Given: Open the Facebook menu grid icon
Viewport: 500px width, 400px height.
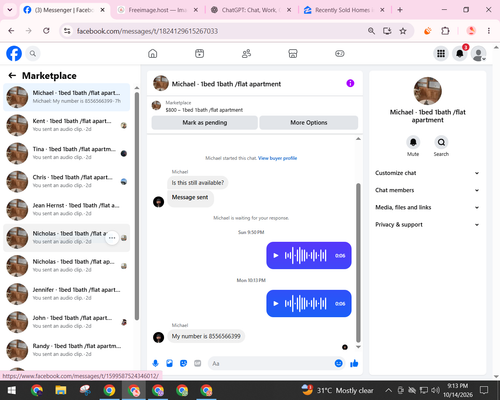Looking at the screenshot, I should (x=441, y=53).
